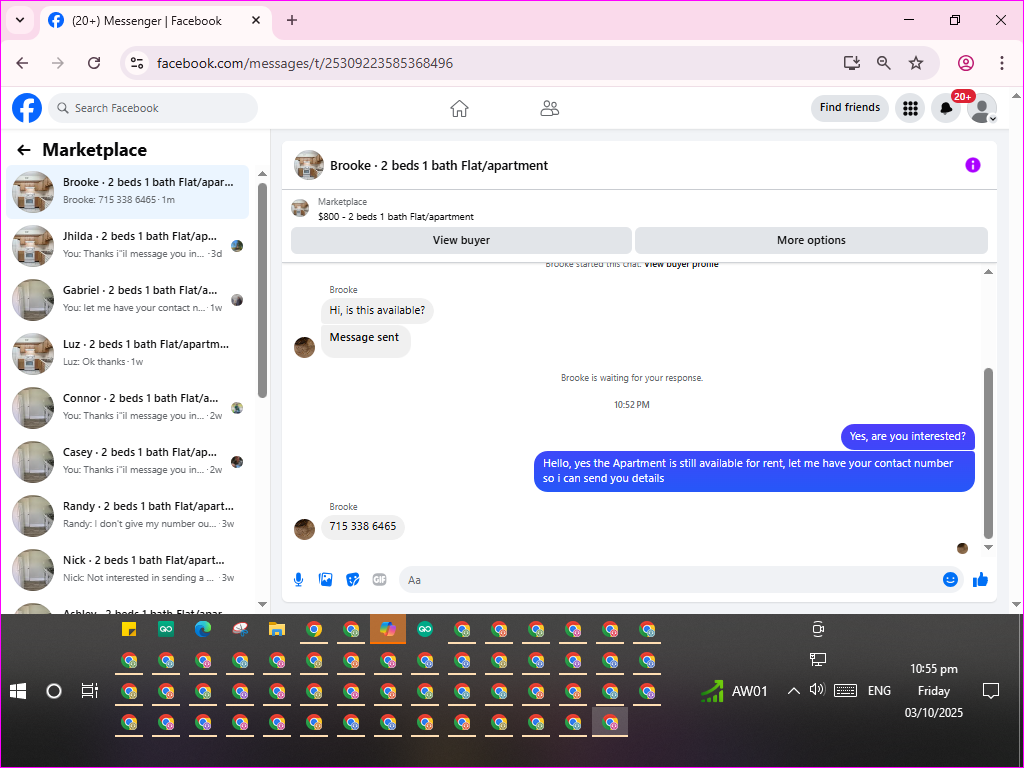Screen dimensions: 1024x768
Task: Open Microsoft Edge from the taskbar
Action: 203,629
